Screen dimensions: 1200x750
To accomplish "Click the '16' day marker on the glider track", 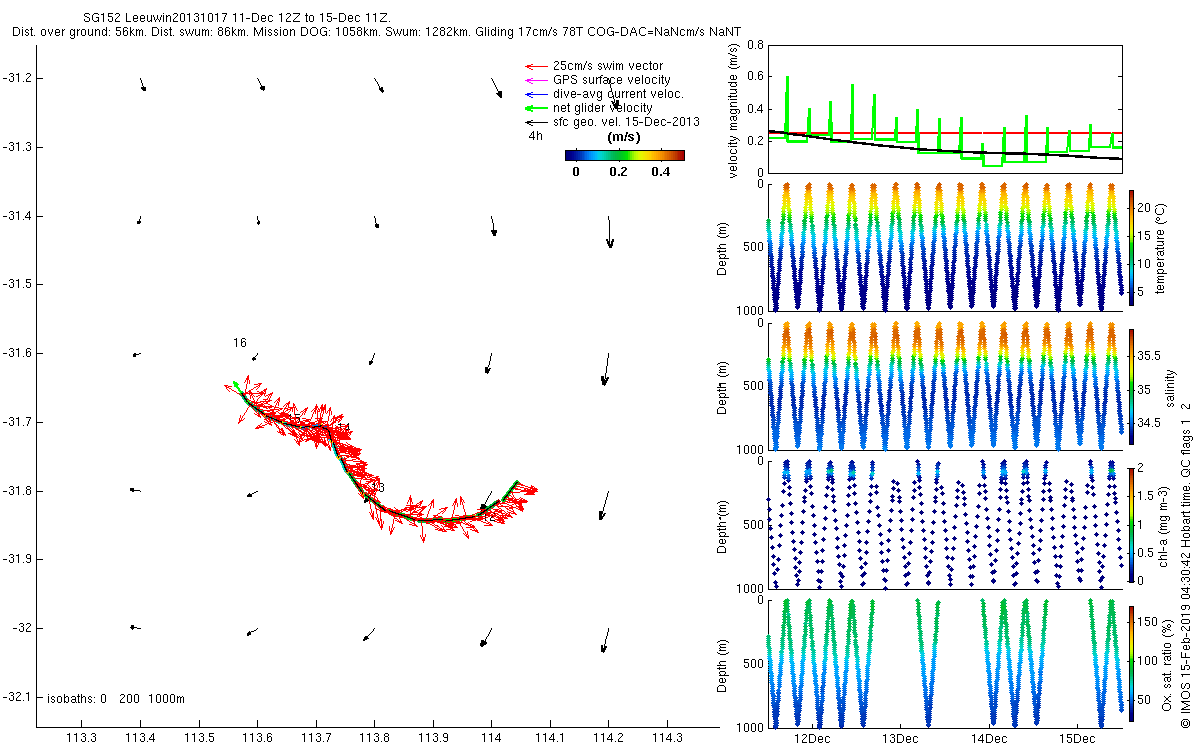I will coord(240,343).
